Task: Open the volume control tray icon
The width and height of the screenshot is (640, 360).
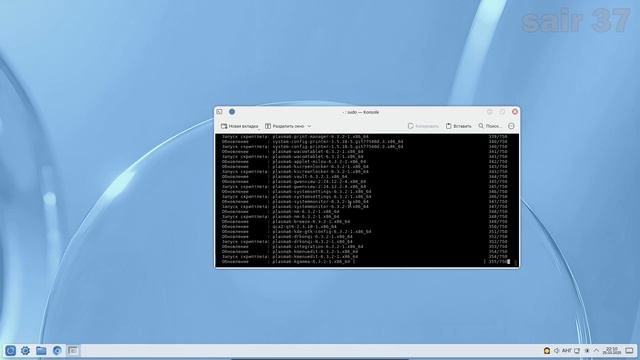Action: 556,351
